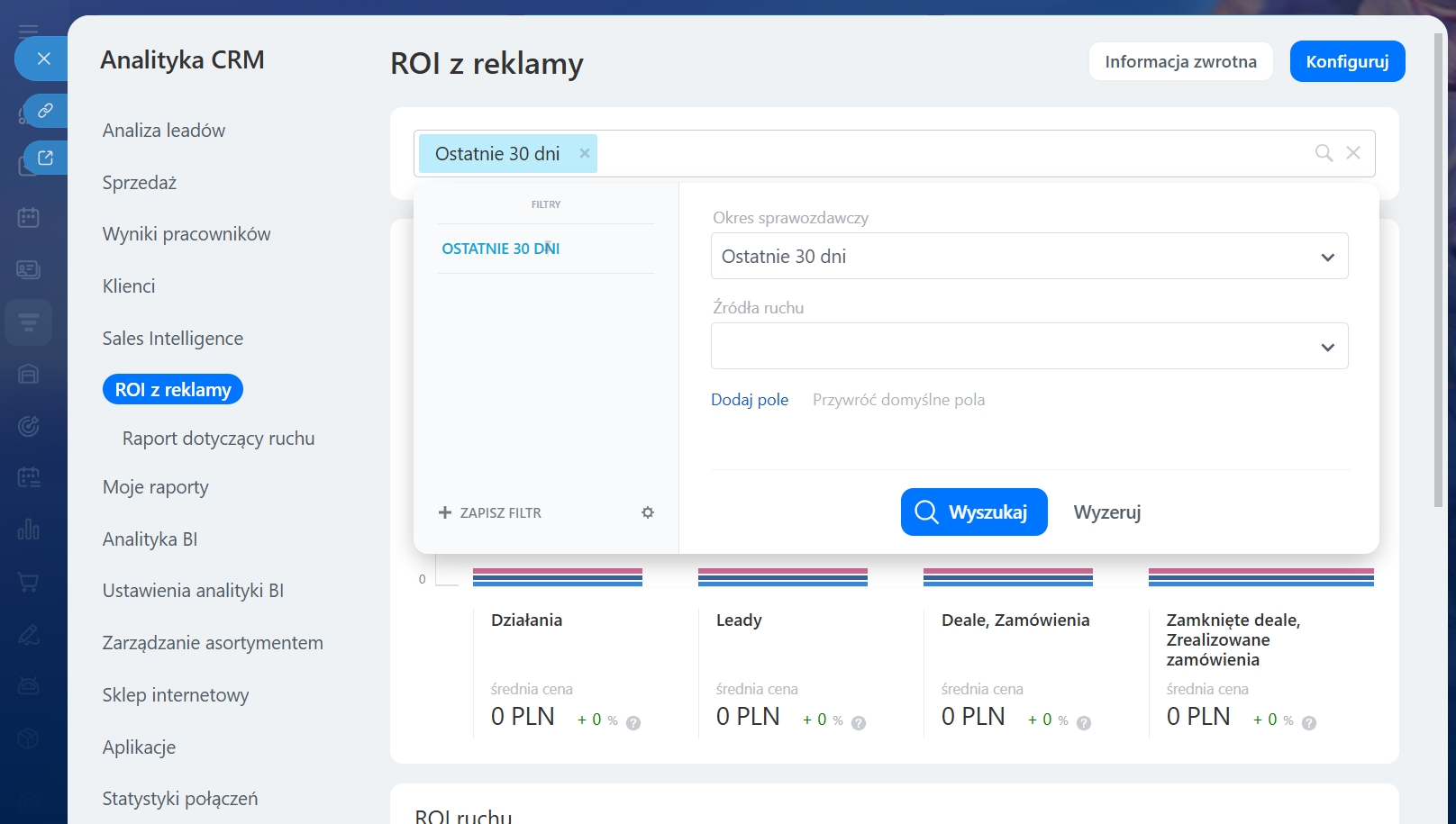Click the copy link icon on the left edge
The image size is (1456, 824).
[45, 111]
